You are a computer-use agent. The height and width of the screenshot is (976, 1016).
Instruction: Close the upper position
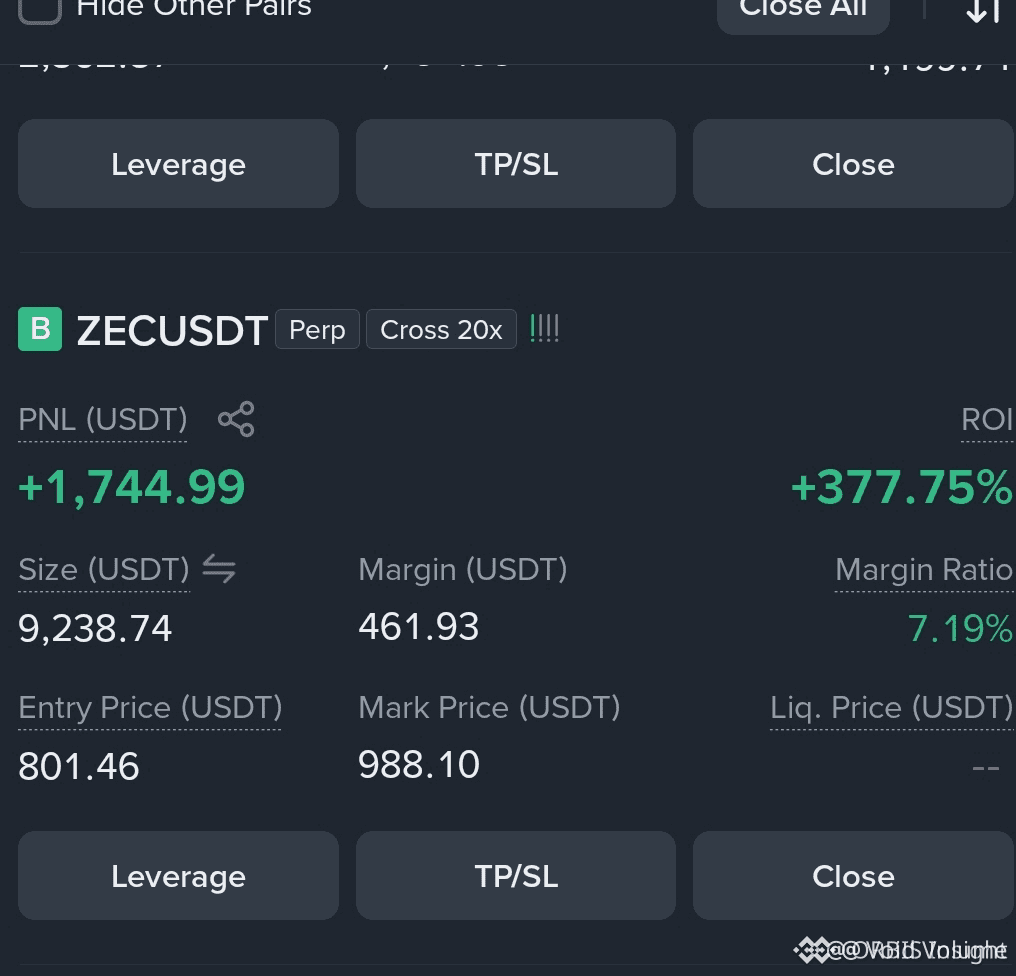(x=853, y=163)
